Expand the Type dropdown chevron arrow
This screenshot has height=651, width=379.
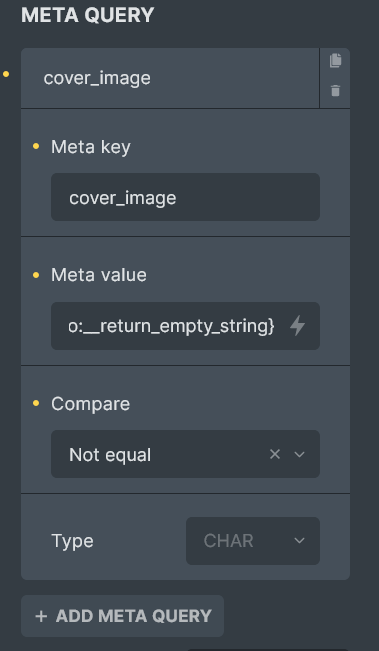[299, 541]
